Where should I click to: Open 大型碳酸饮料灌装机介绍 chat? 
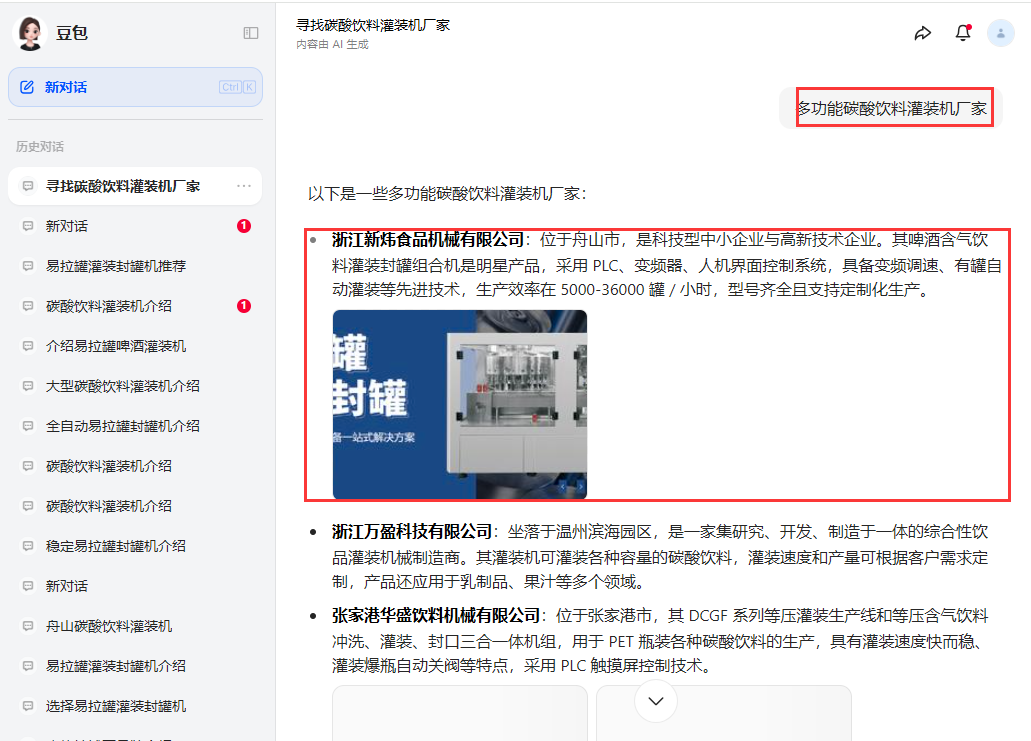122,386
